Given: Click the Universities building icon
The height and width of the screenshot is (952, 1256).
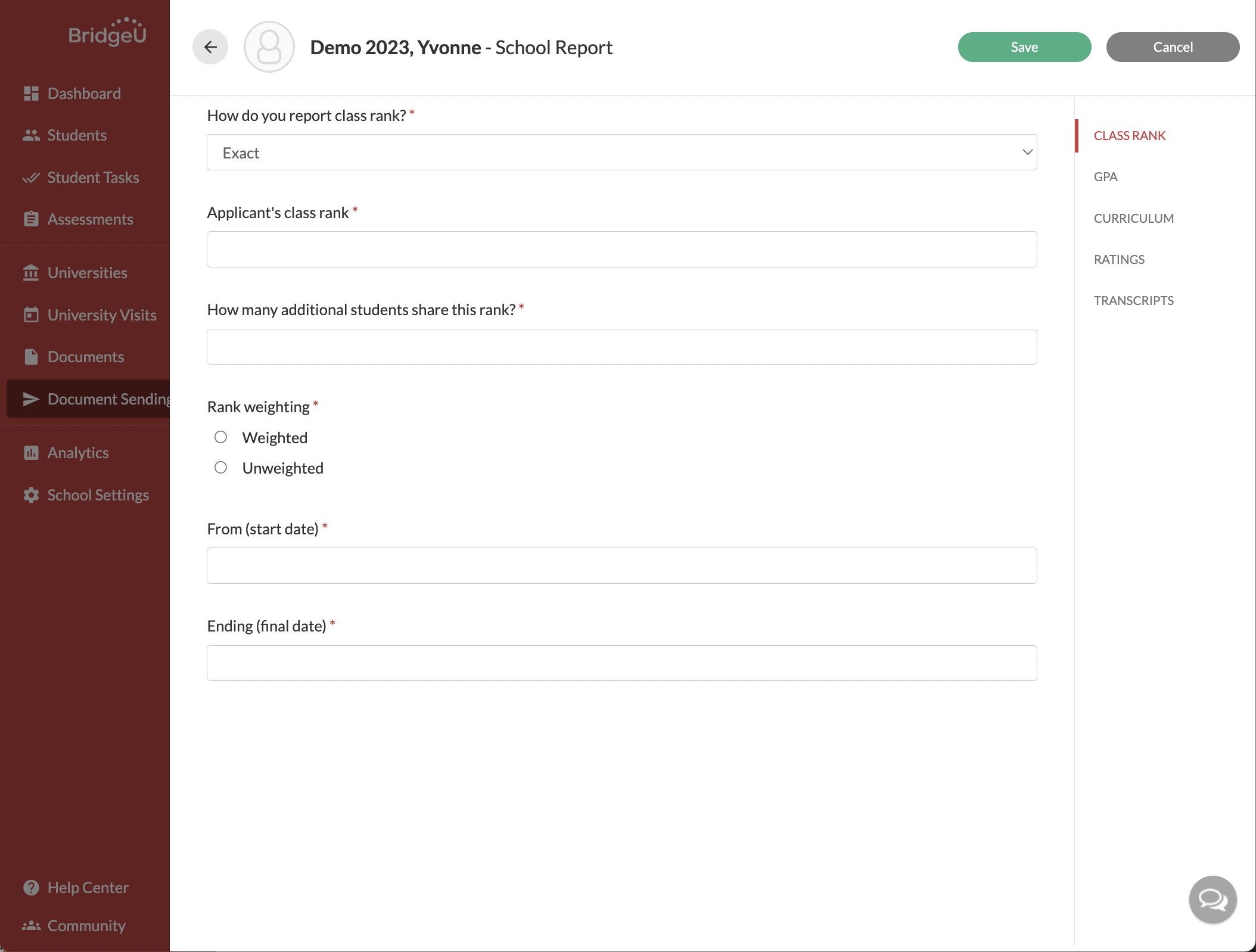Looking at the screenshot, I should click(x=31, y=273).
